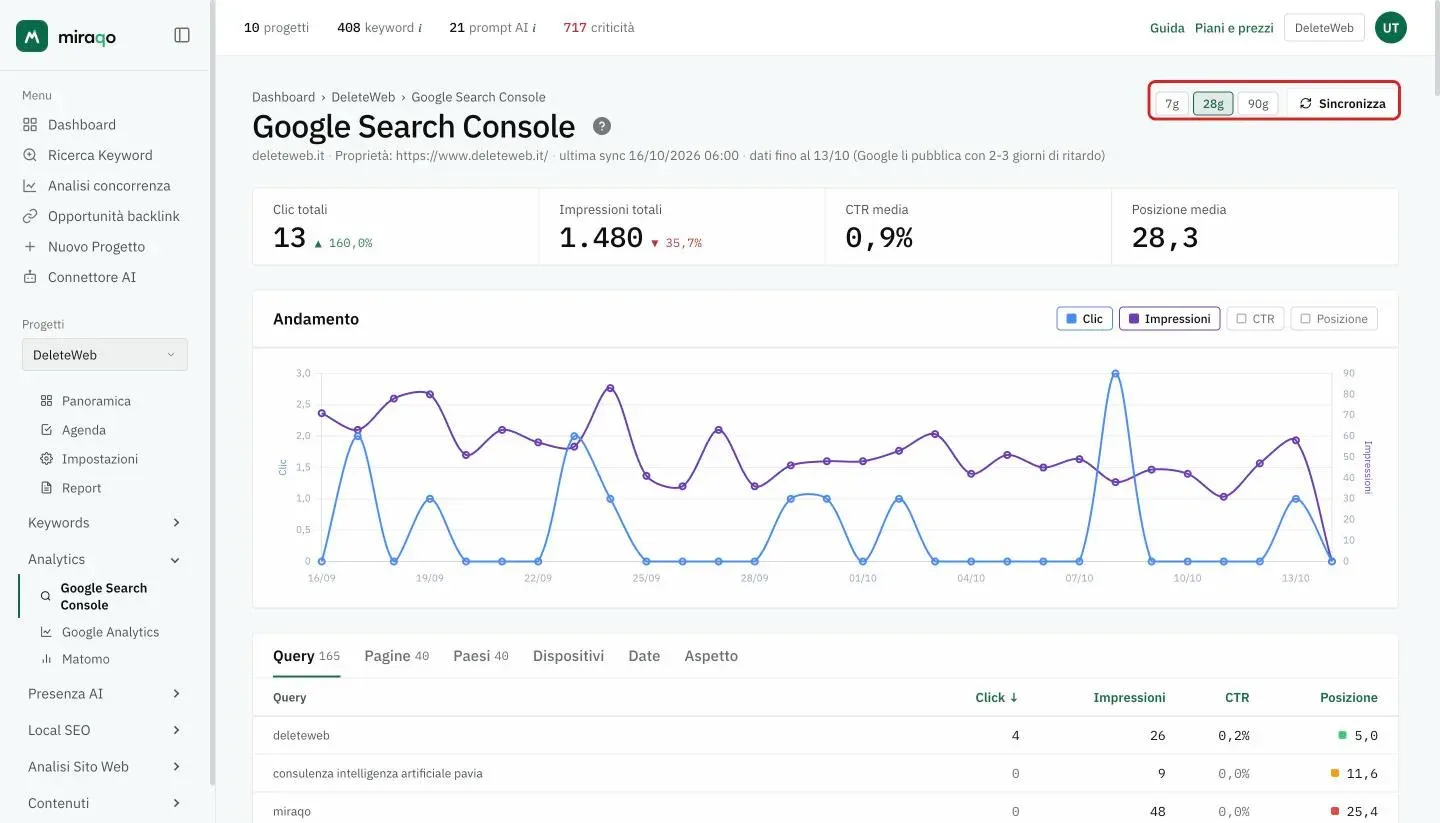Click the Nuovo Progetto plus icon
This screenshot has height=823, width=1440.
pyautogui.click(x=30, y=247)
